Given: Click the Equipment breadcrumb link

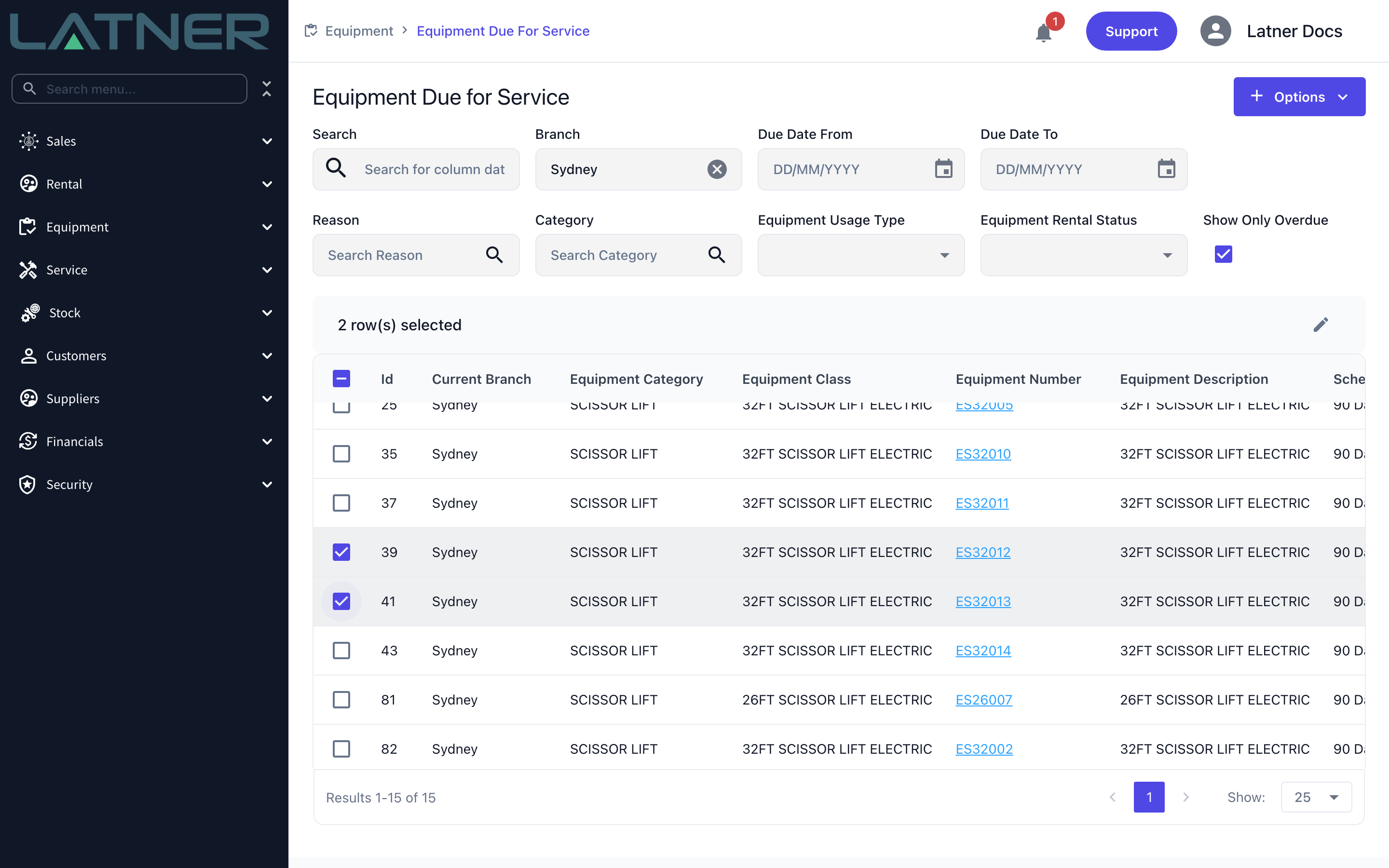Looking at the screenshot, I should tap(359, 30).
